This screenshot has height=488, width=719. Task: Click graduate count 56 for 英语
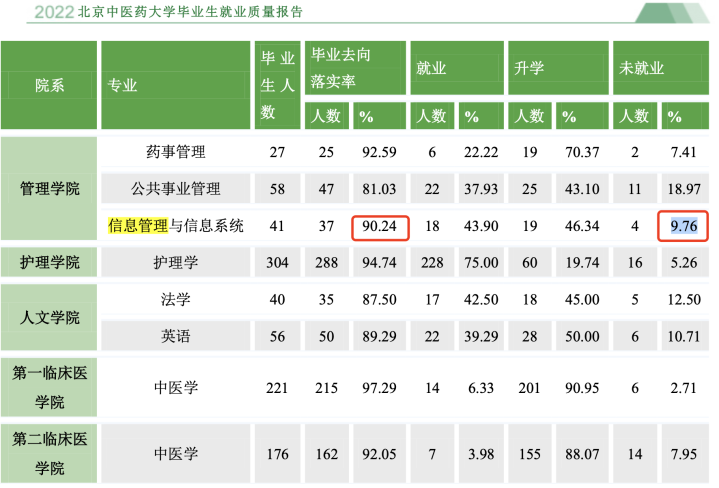[277, 337]
